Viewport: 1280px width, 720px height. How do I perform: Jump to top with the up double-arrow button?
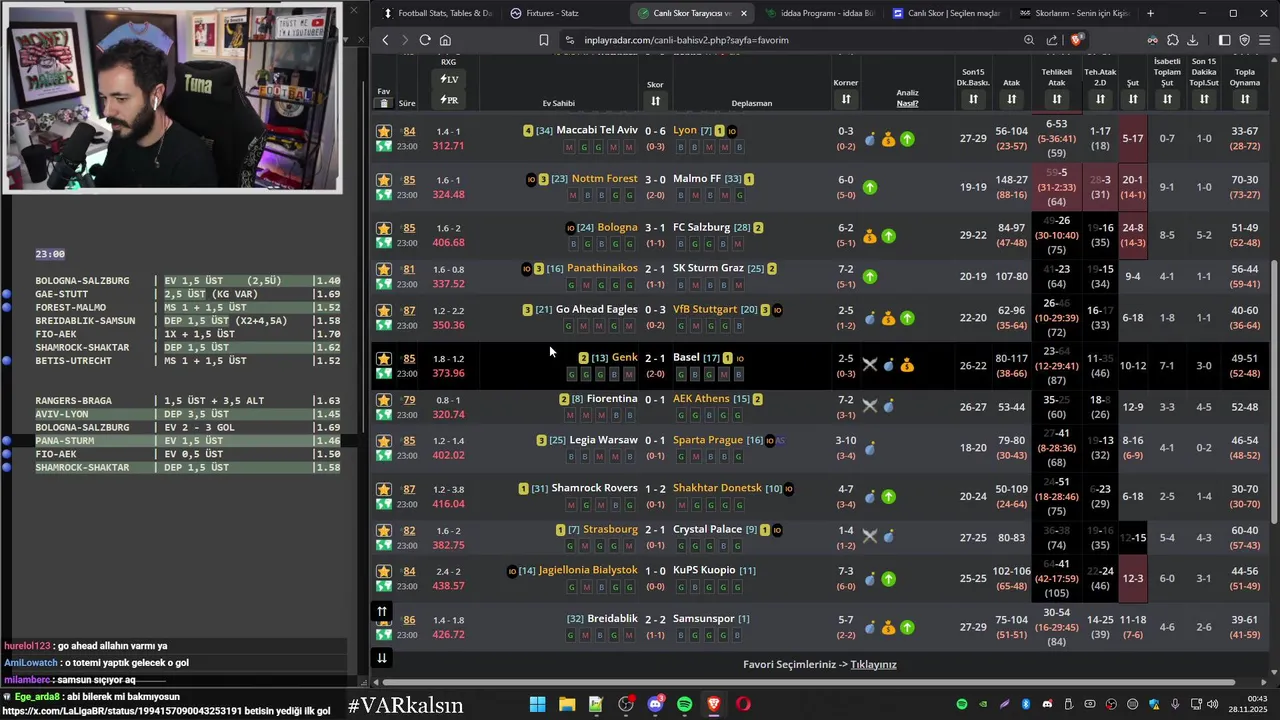[381, 612]
